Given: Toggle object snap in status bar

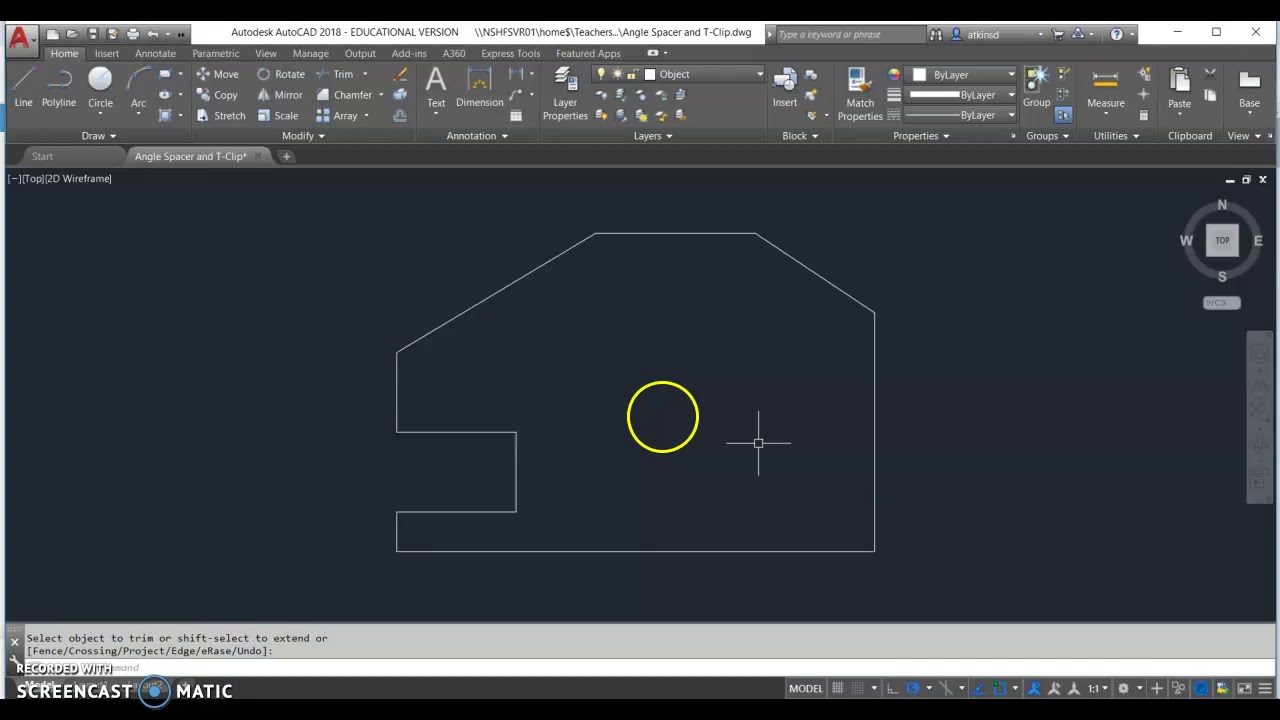Looking at the screenshot, I should [999, 688].
